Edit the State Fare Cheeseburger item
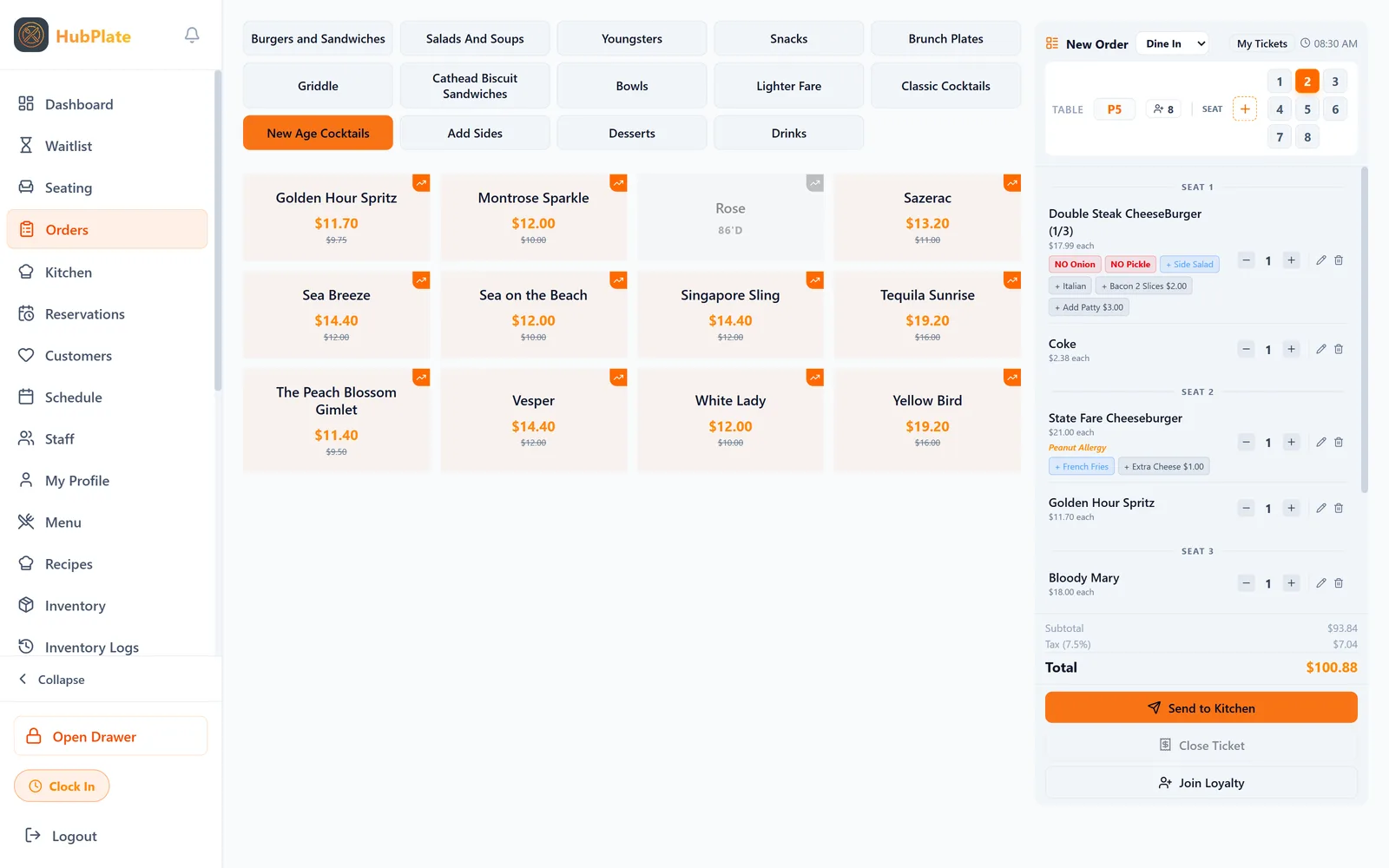This screenshot has width=1389, height=868. coord(1320,442)
